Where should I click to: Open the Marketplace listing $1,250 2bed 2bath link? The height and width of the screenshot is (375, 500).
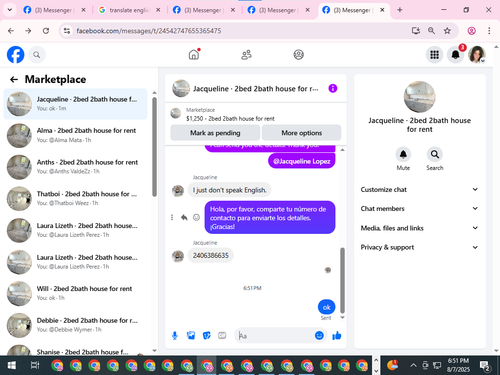tap(230, 118)
